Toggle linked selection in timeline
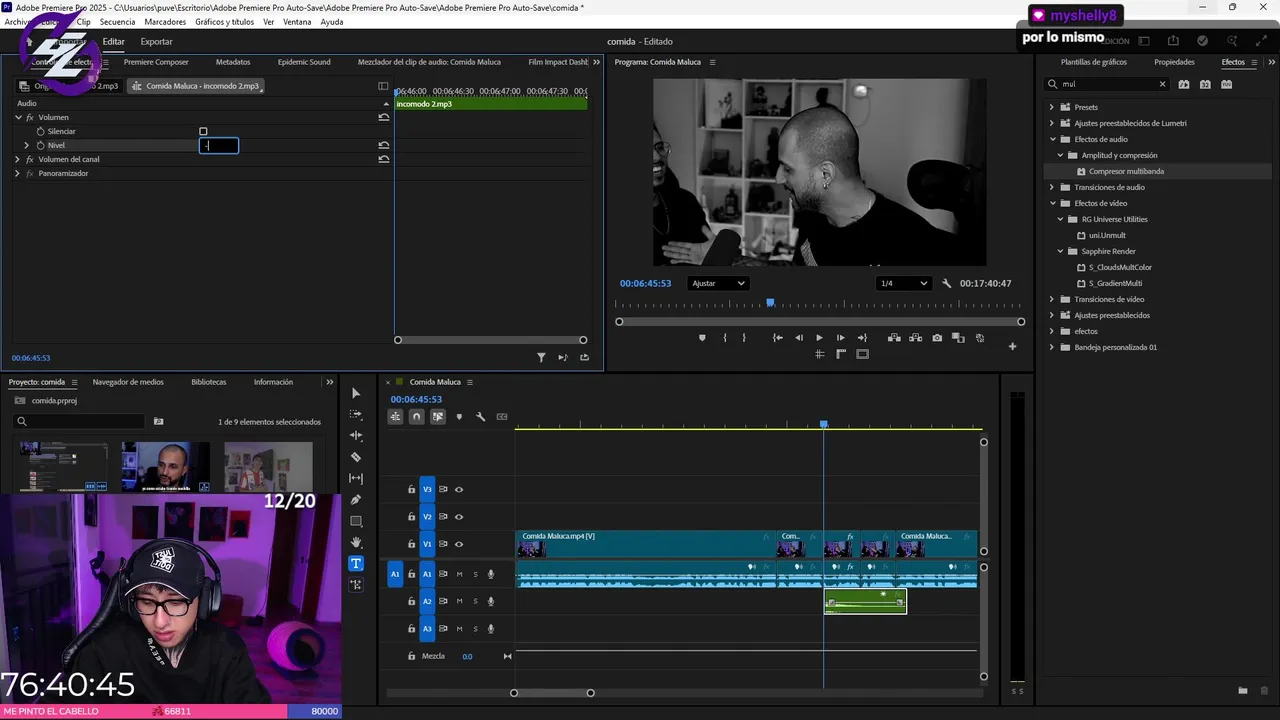The image size is (1280, 720). [438, 416]
